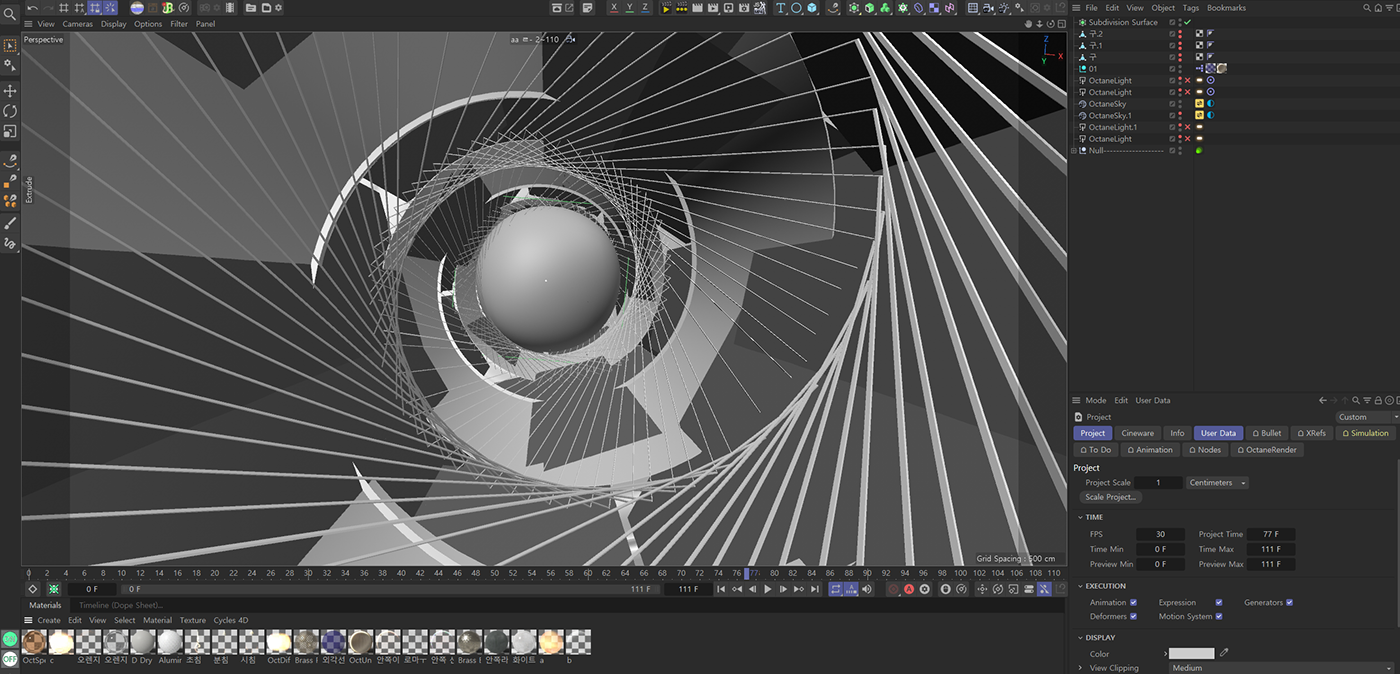
Task: Toggle the Subdivision Surface green enable checkmark
Action: [1188, 22]
